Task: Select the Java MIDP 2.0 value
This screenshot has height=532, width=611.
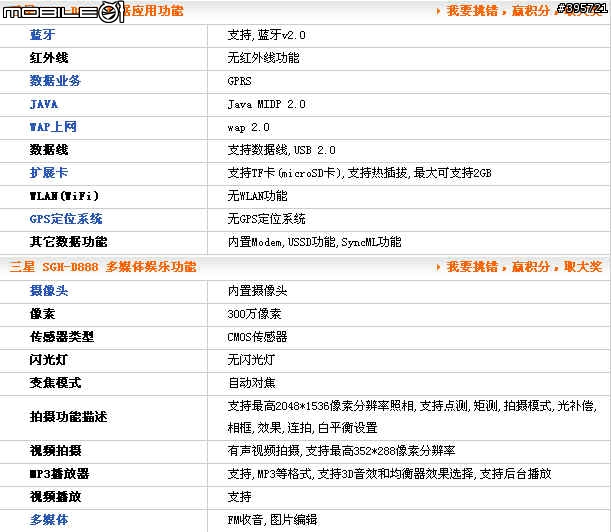Action: (267, 104)
